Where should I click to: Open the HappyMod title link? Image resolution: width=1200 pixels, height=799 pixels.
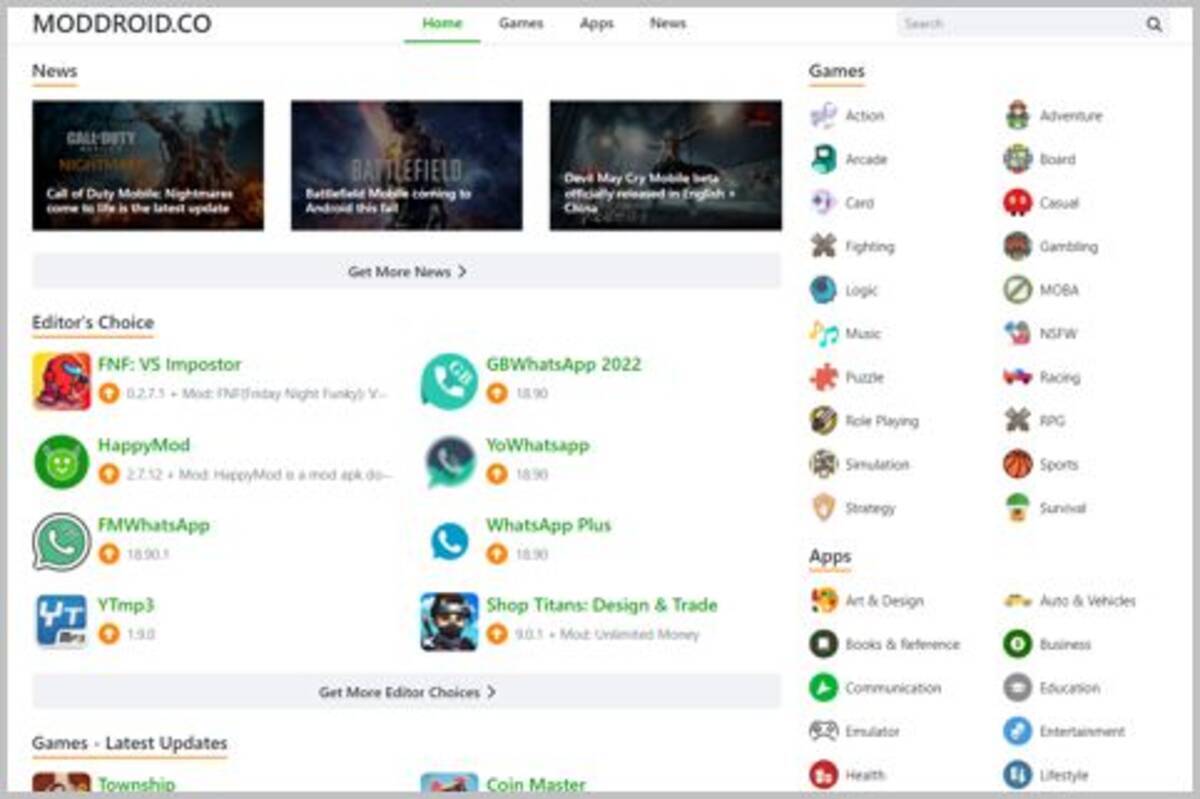tap(144, 445)
